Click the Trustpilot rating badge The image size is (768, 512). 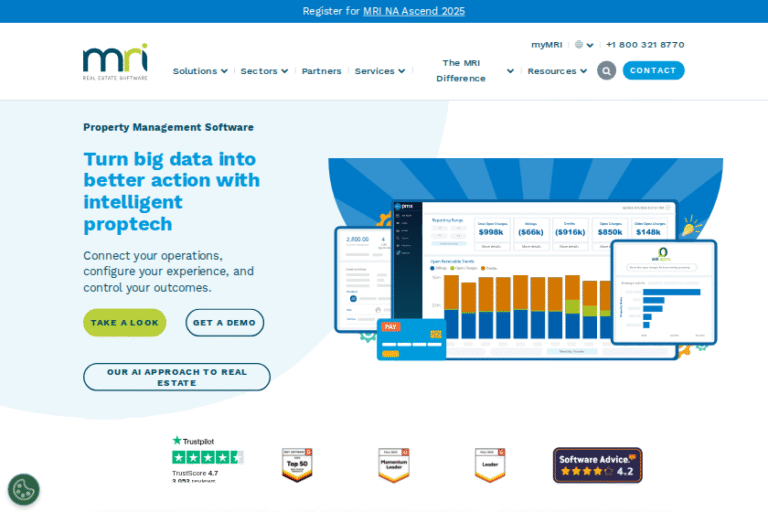click(207, 459)
